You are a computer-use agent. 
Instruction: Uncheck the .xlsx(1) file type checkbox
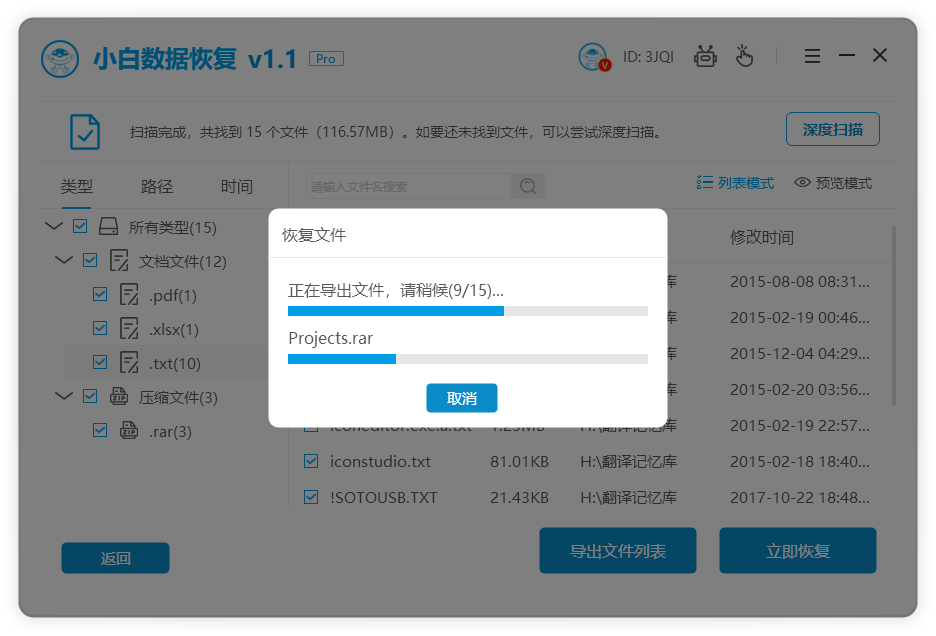[100, 328]
